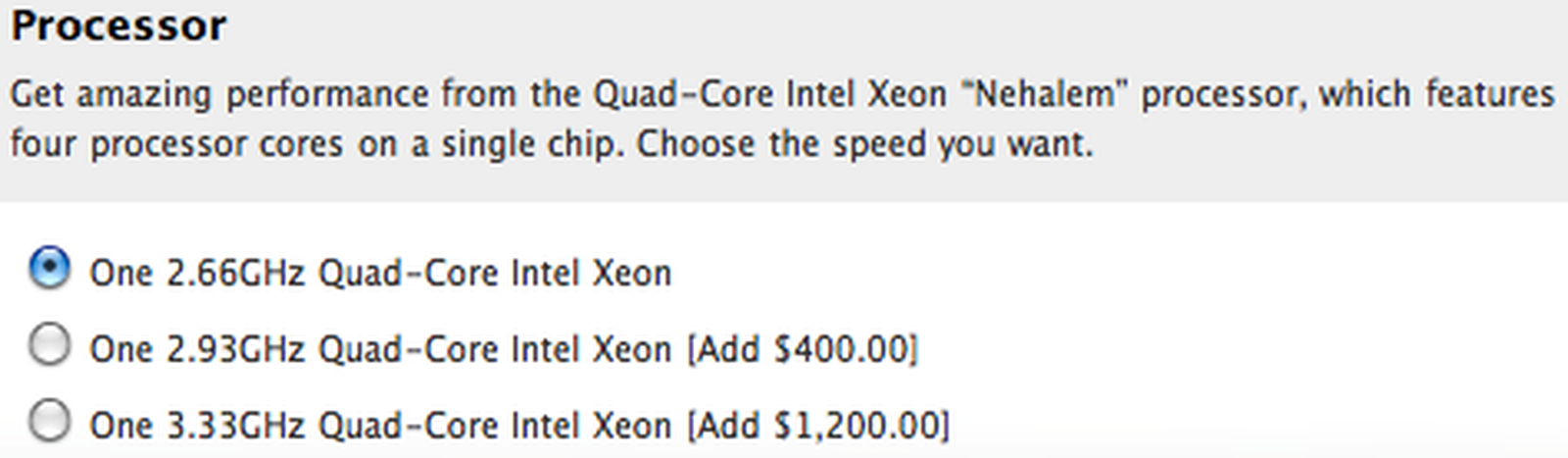
Task: Click the [Add $400.00] price text
Action: [x=803, y=349]
